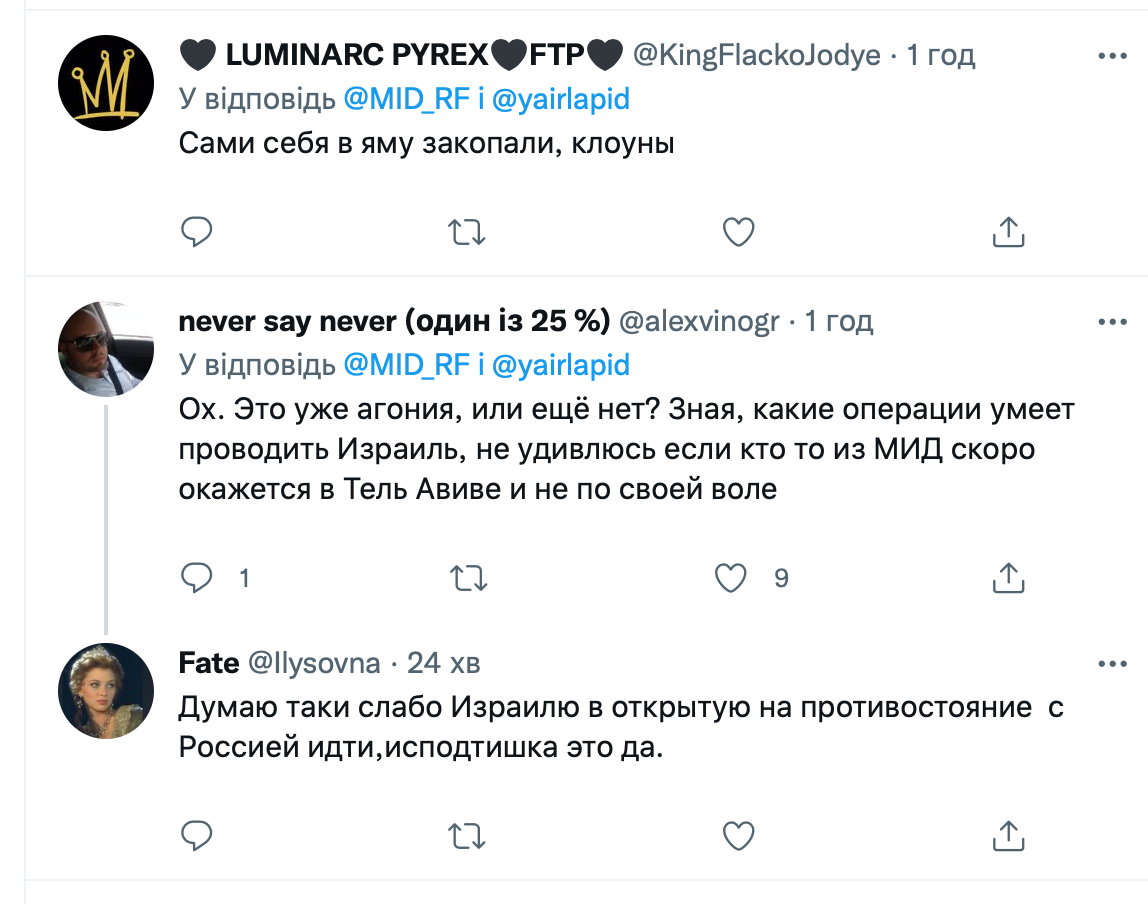Open the @MID_RF mention in first tweet
The image size is (1148, 904).
tap(406, 99)
